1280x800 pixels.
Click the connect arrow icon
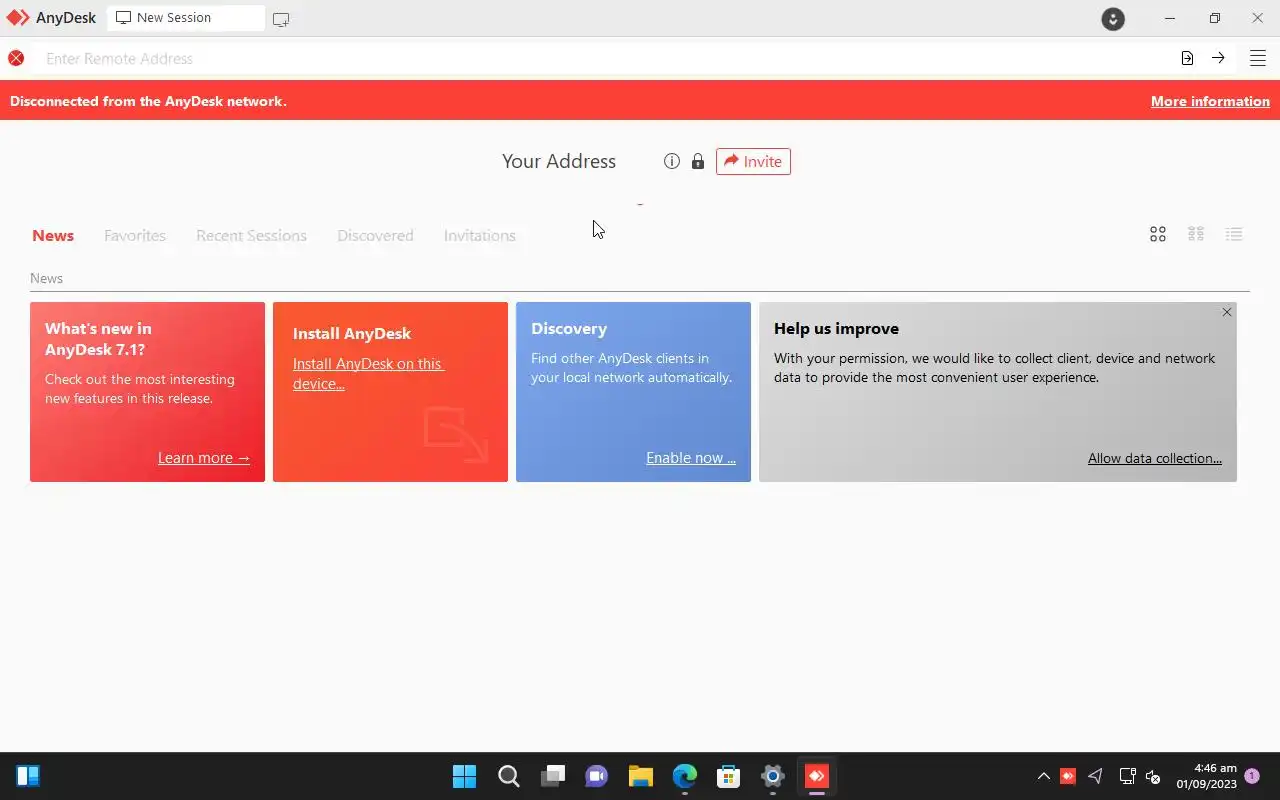pos(1218,58)
